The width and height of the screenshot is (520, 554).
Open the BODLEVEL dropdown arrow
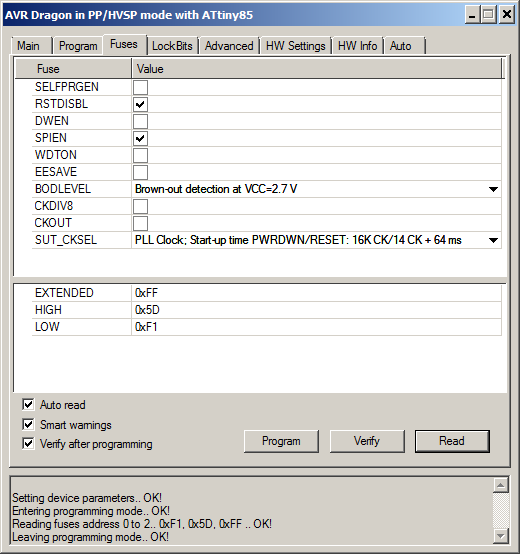(x=494, y=189)
